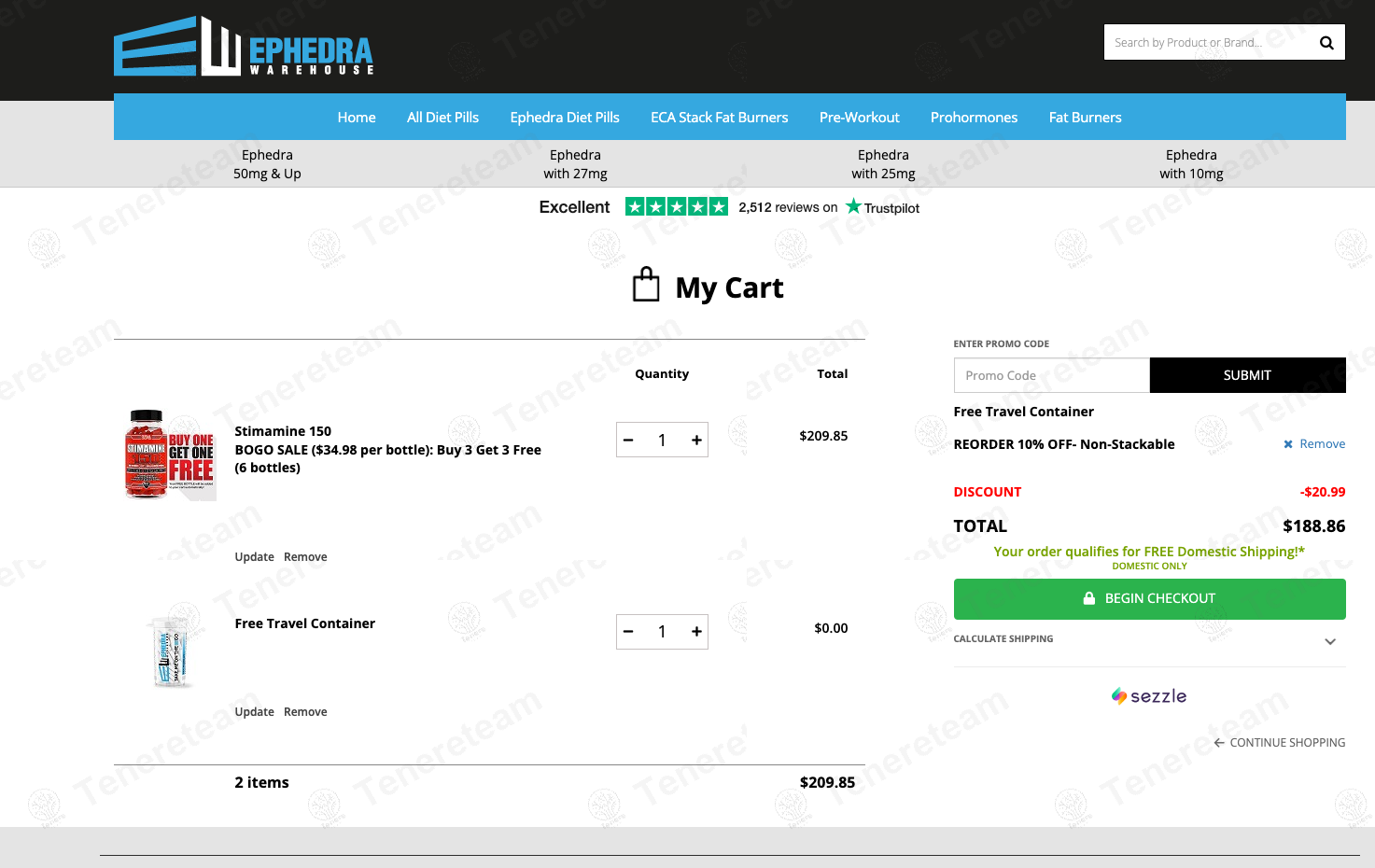Remove Stimamine 150 from the cart

(305, 557)
